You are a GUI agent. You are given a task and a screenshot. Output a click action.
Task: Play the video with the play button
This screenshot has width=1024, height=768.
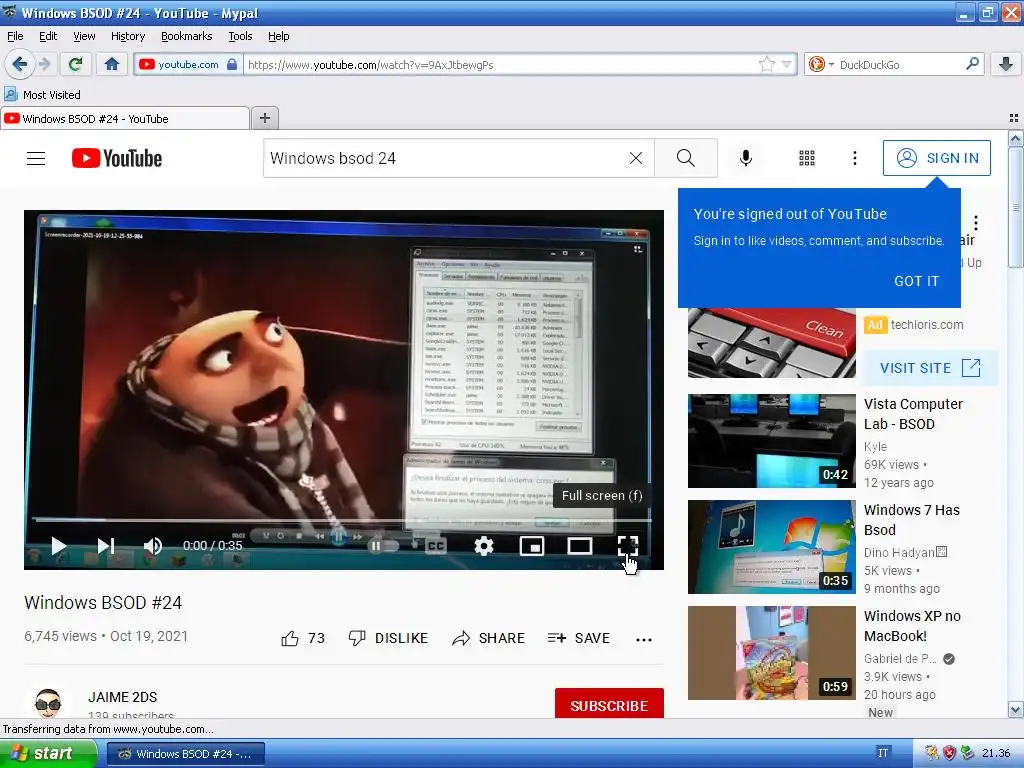(x=59, y=545)
